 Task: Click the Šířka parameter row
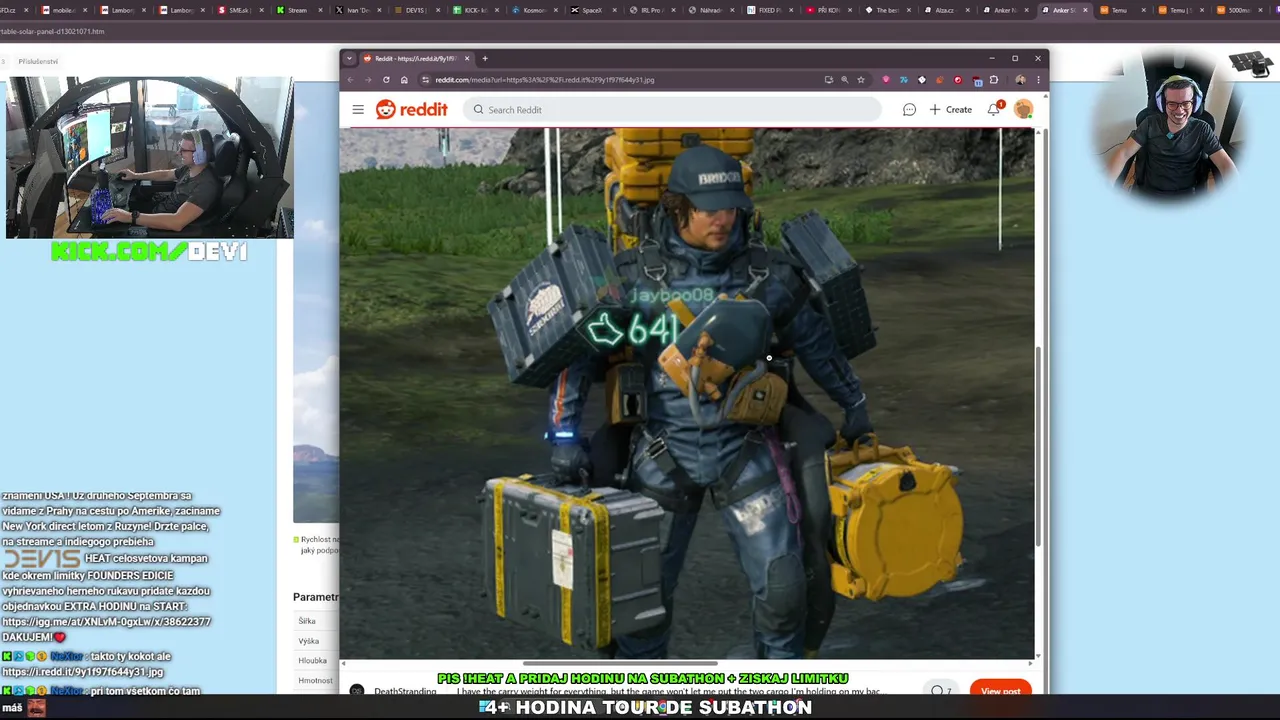point(315,621)
